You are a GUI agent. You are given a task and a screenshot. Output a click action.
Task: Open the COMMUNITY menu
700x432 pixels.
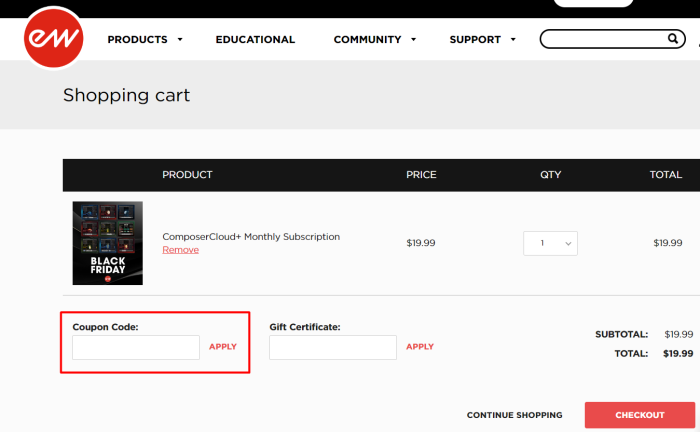367,40
